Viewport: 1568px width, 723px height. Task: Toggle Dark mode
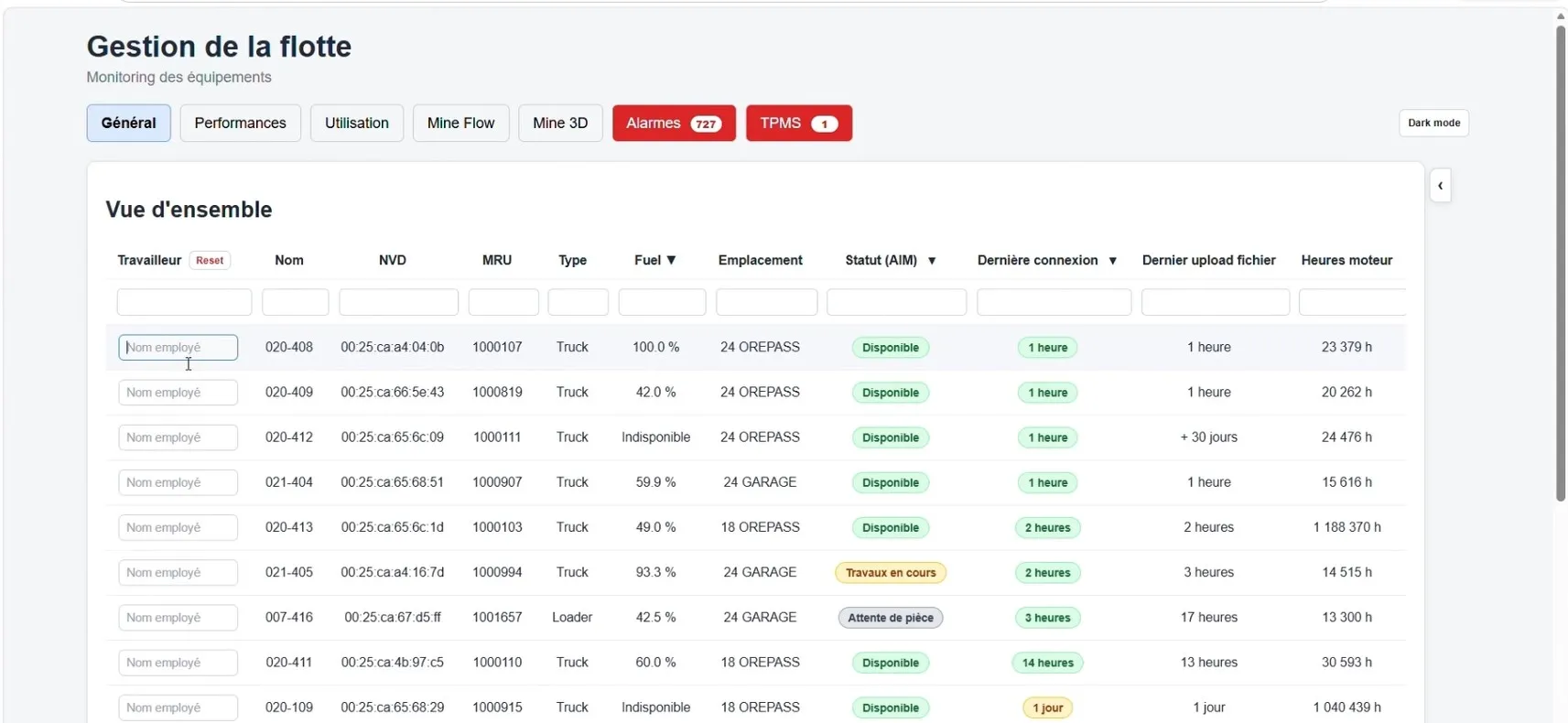(x=1433, y=123)
